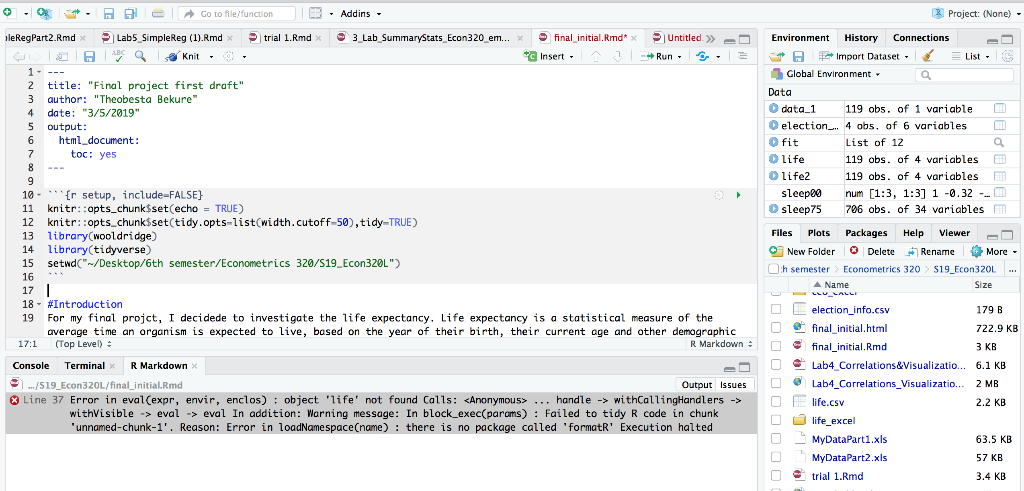Run the setup chunk with green play arrow
Image resolution: width=1024 pixels, height=491 pixels.
point(739,195)
